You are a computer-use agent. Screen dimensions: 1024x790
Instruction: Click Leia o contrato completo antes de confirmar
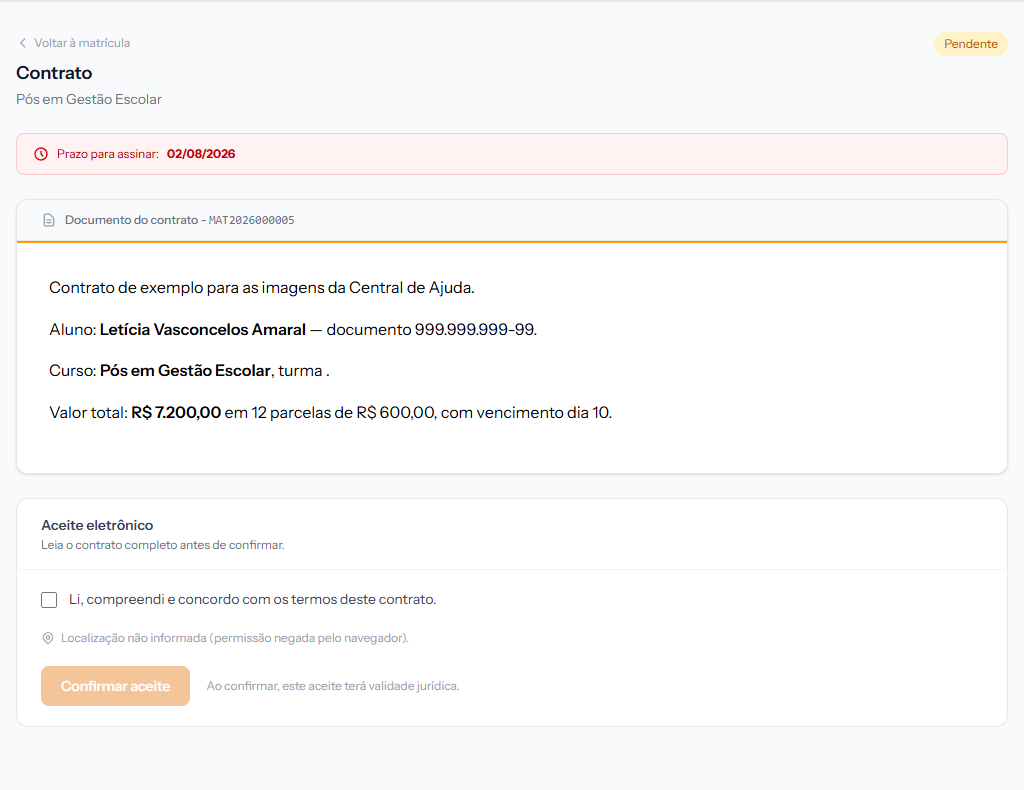(x=163, y=545)
